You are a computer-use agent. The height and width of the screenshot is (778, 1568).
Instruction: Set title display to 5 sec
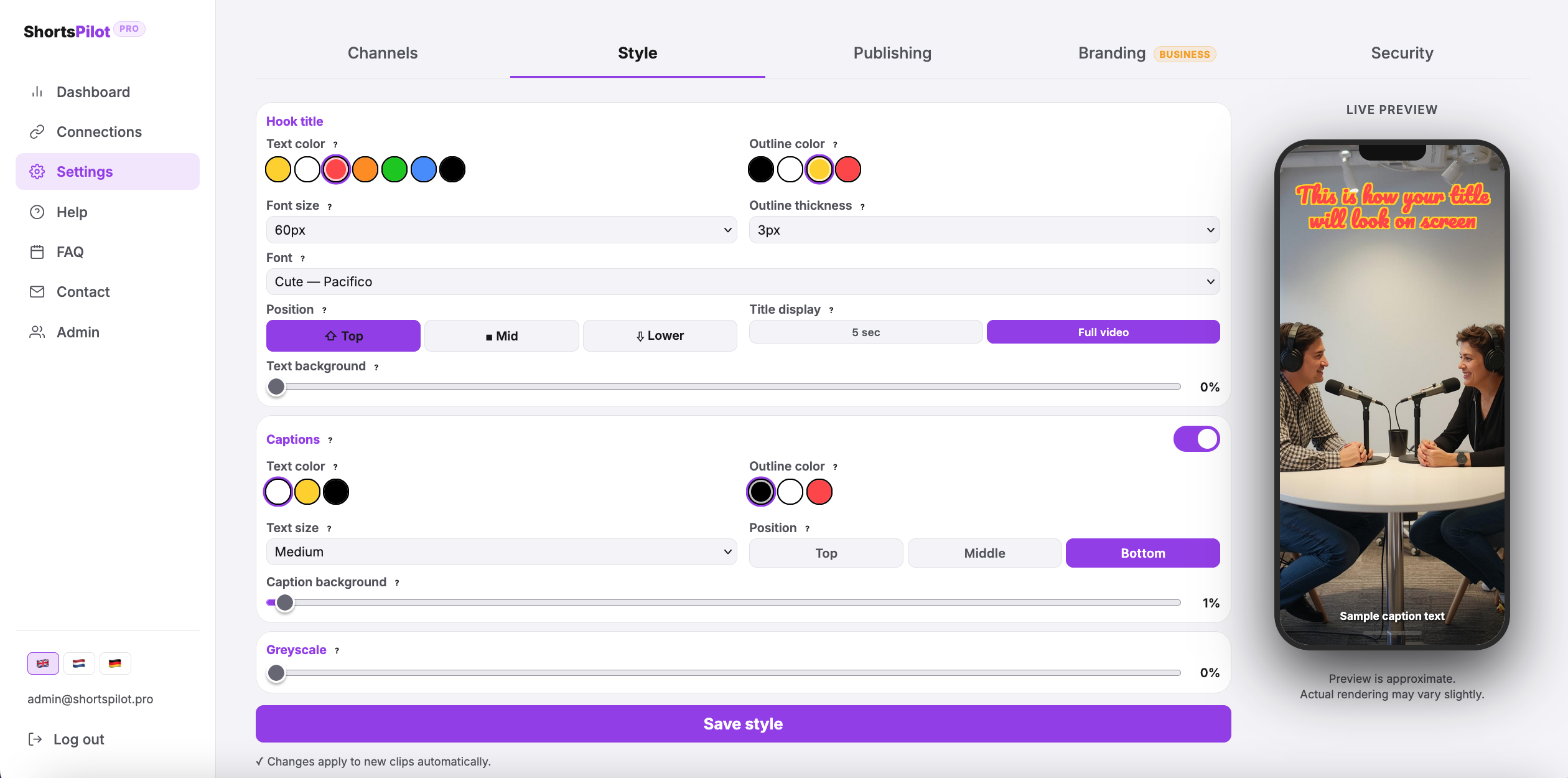coord(866,332)
